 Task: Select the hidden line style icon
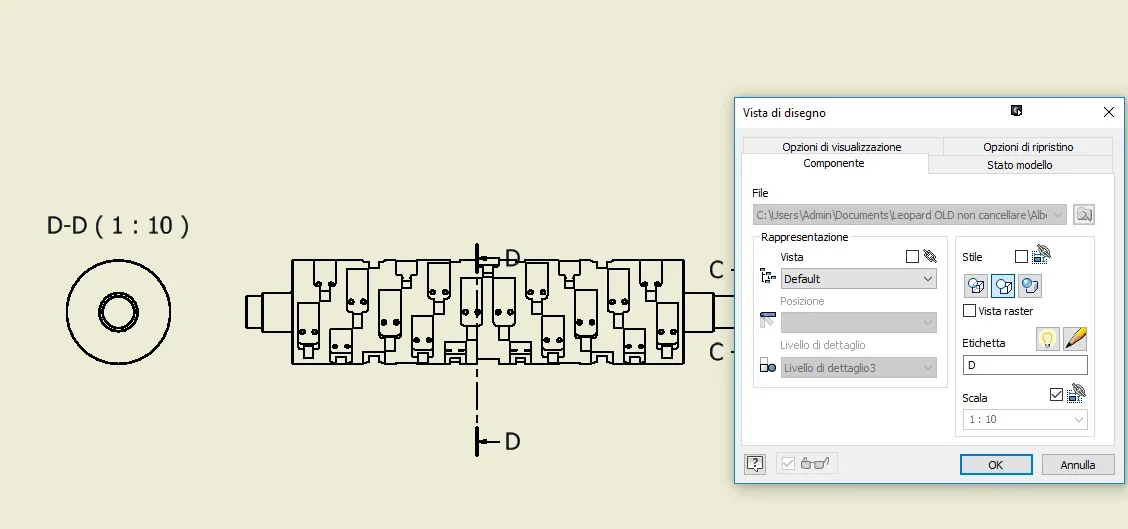pyautogui.click(x=976, y=286)
